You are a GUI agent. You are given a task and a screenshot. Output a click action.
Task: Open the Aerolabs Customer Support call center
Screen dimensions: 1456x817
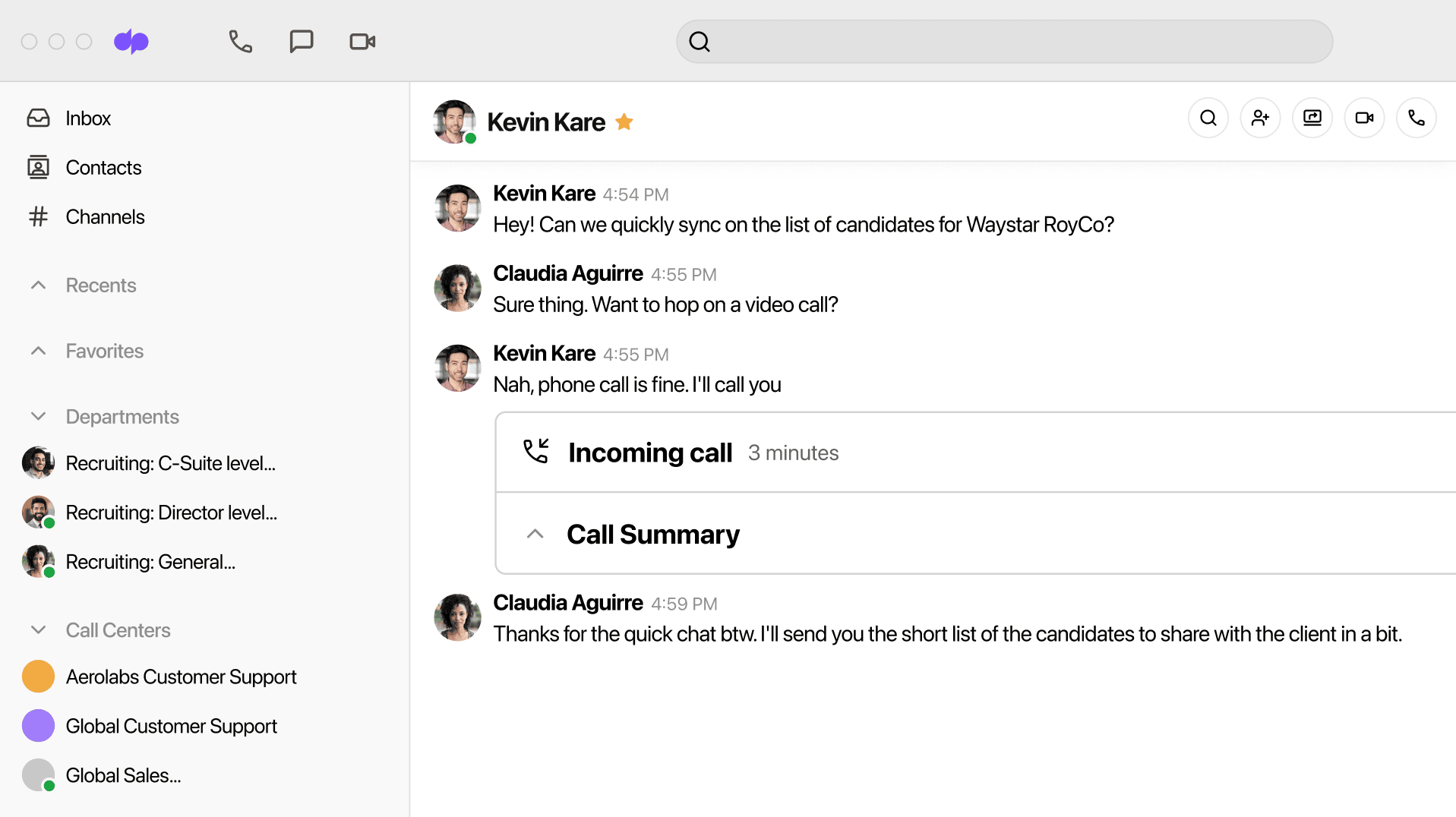[181, 677]
